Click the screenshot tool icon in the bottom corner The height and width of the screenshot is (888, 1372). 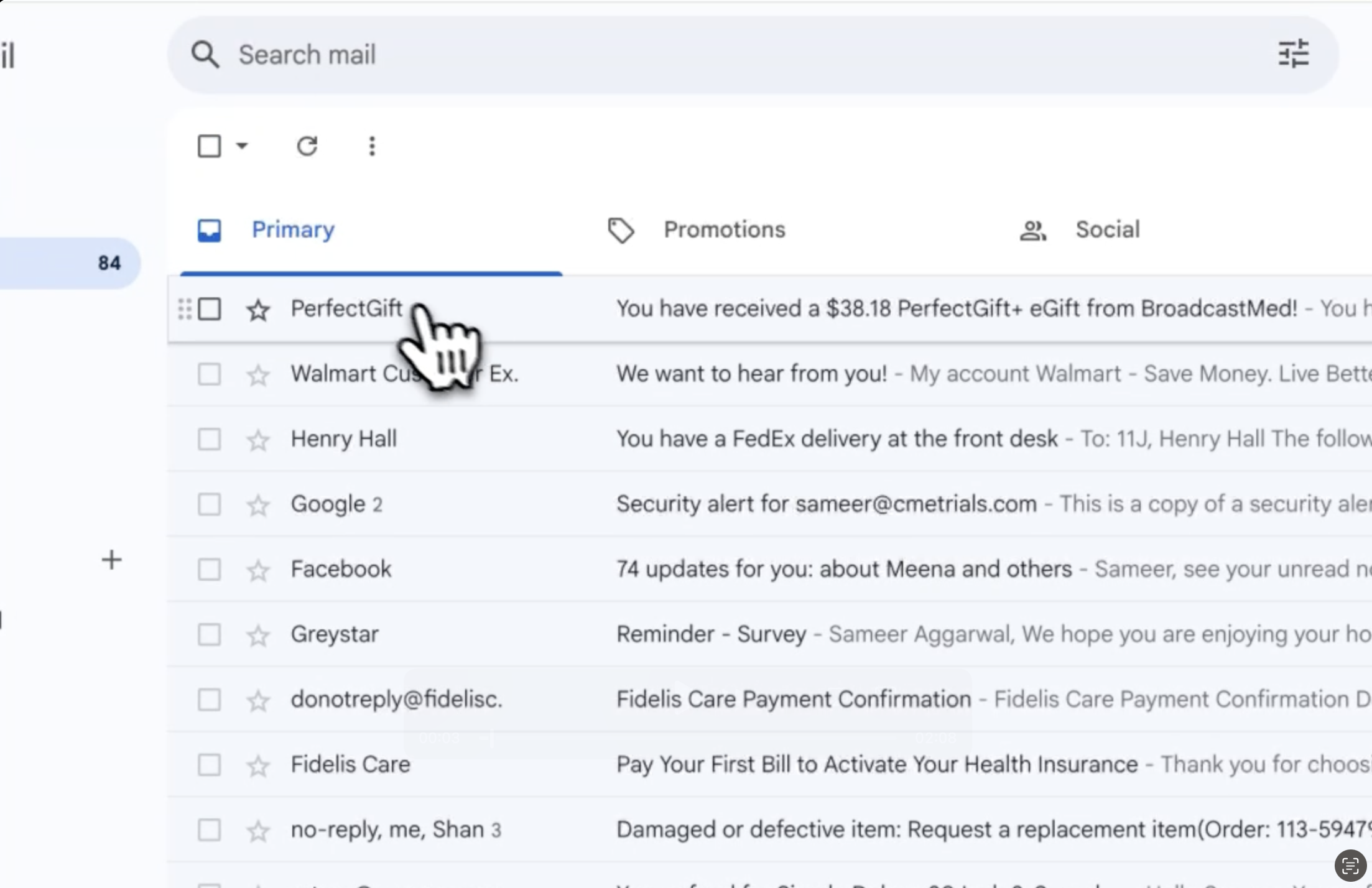[1350, 865]
